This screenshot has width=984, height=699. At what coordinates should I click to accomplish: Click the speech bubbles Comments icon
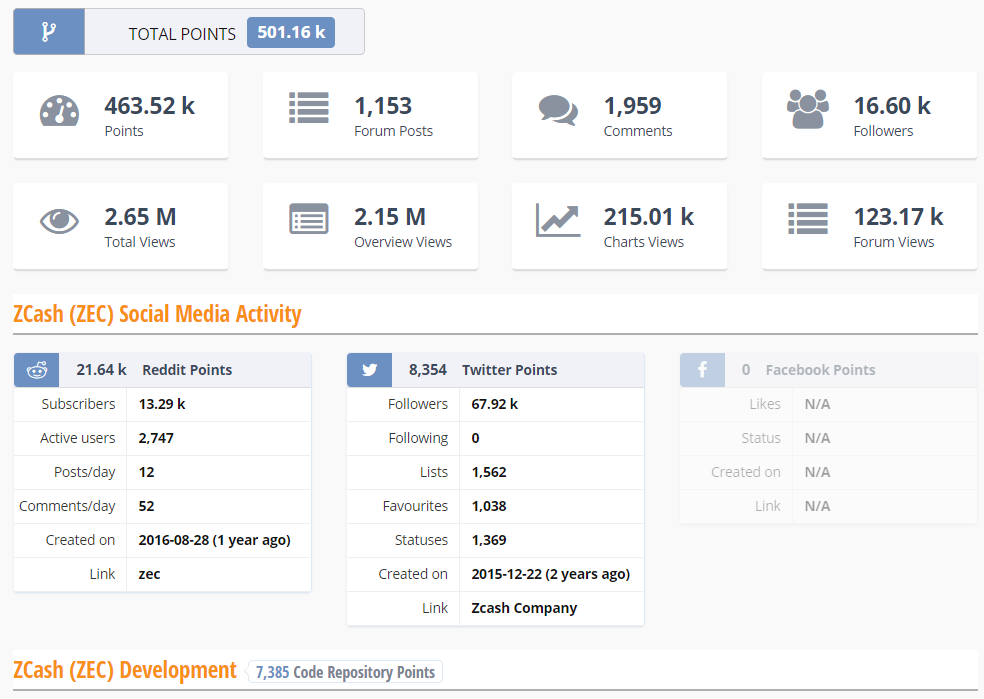click(x=558, y=110)
